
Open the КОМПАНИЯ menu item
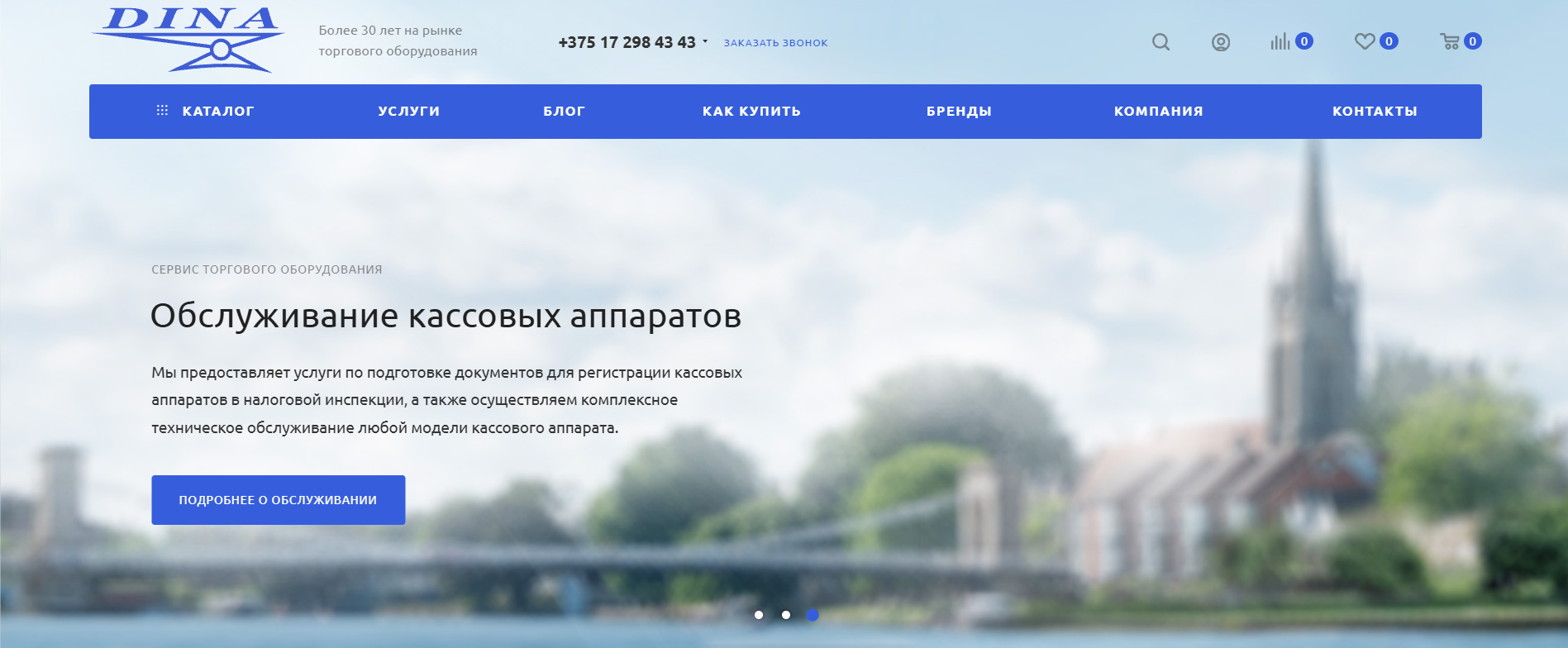pyautogui.click(x=1159, y=112)
